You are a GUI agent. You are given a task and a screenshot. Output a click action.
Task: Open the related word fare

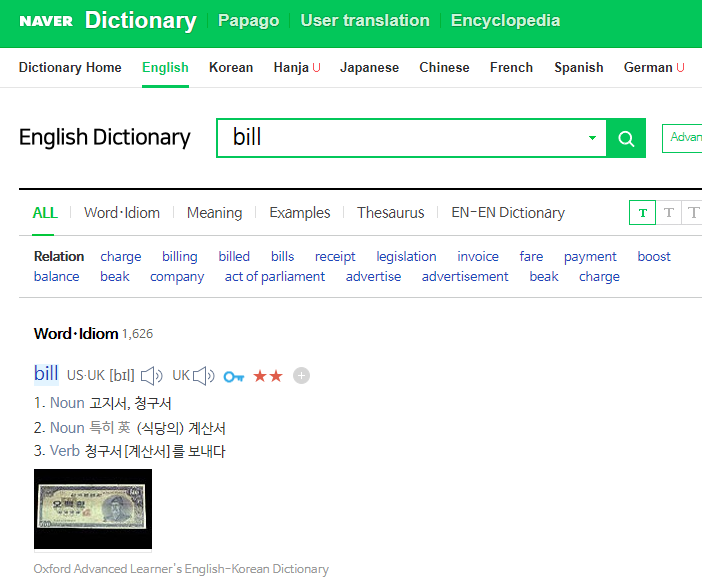coord(531,257)
